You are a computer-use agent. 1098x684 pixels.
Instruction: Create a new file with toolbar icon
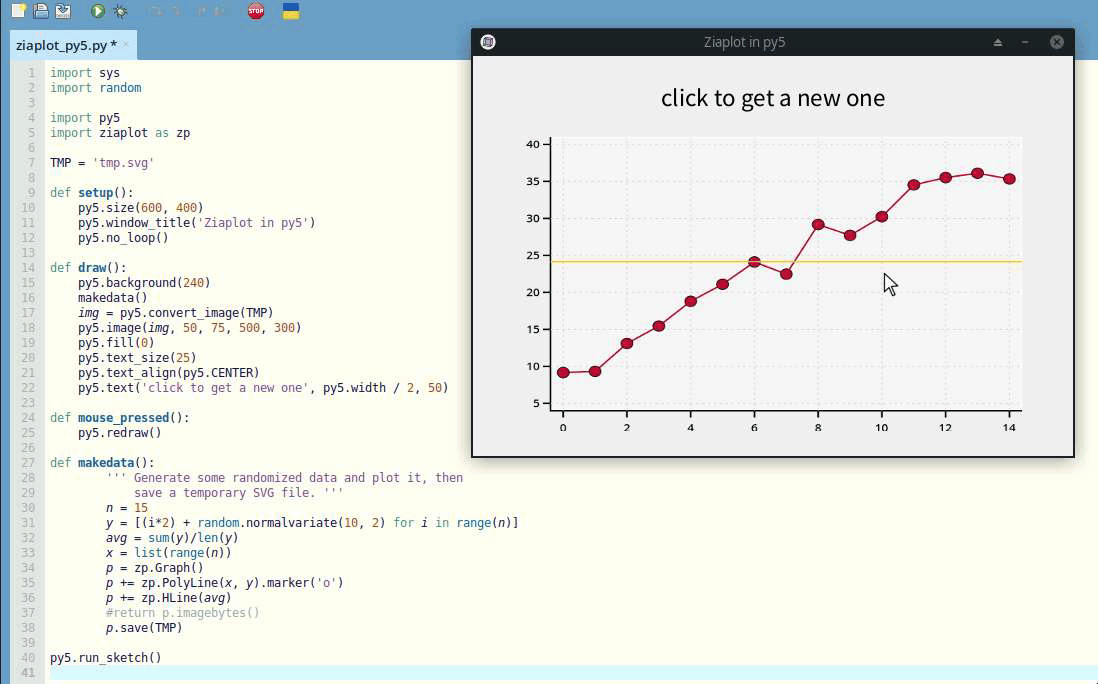[18, 11]
